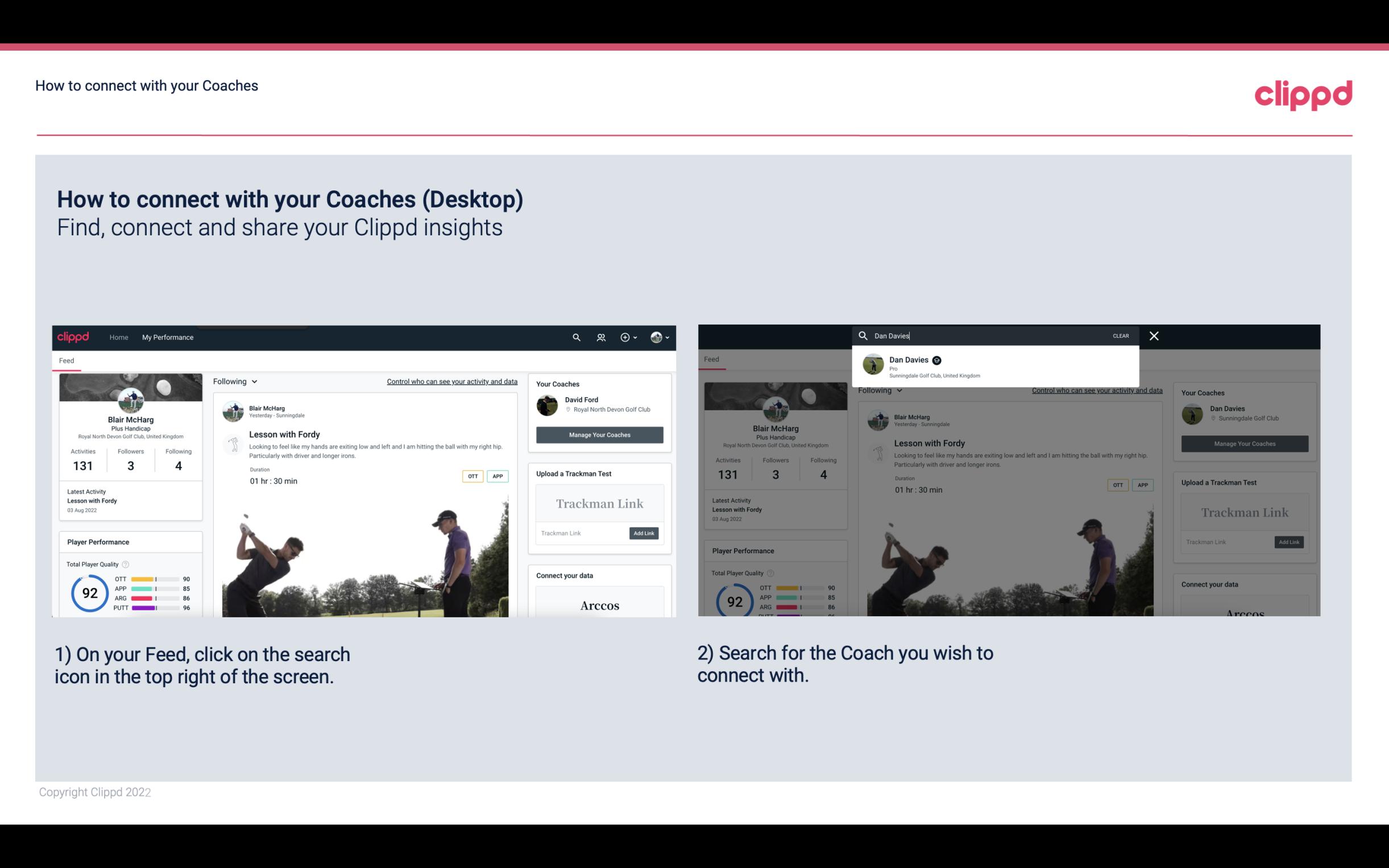The height and width of the screenshot is (868, 1389).
Task: Click the Clippd search icon top right
Action: 576,337
